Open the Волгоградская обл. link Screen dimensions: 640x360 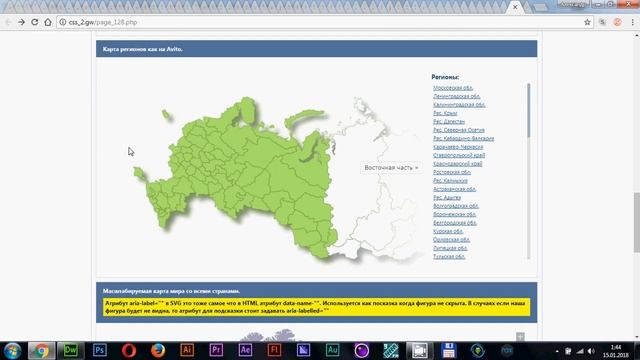(456, 206)
